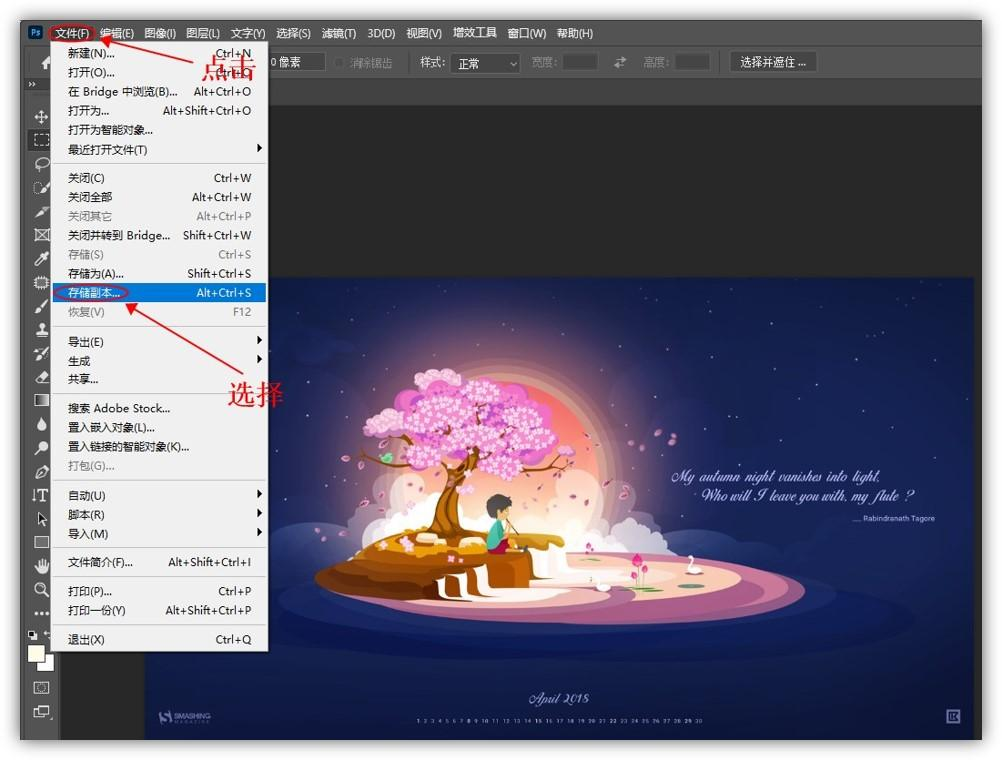Select the Frame tool
The width and height of the screenshot is (1002, 760).
point(42,235)
